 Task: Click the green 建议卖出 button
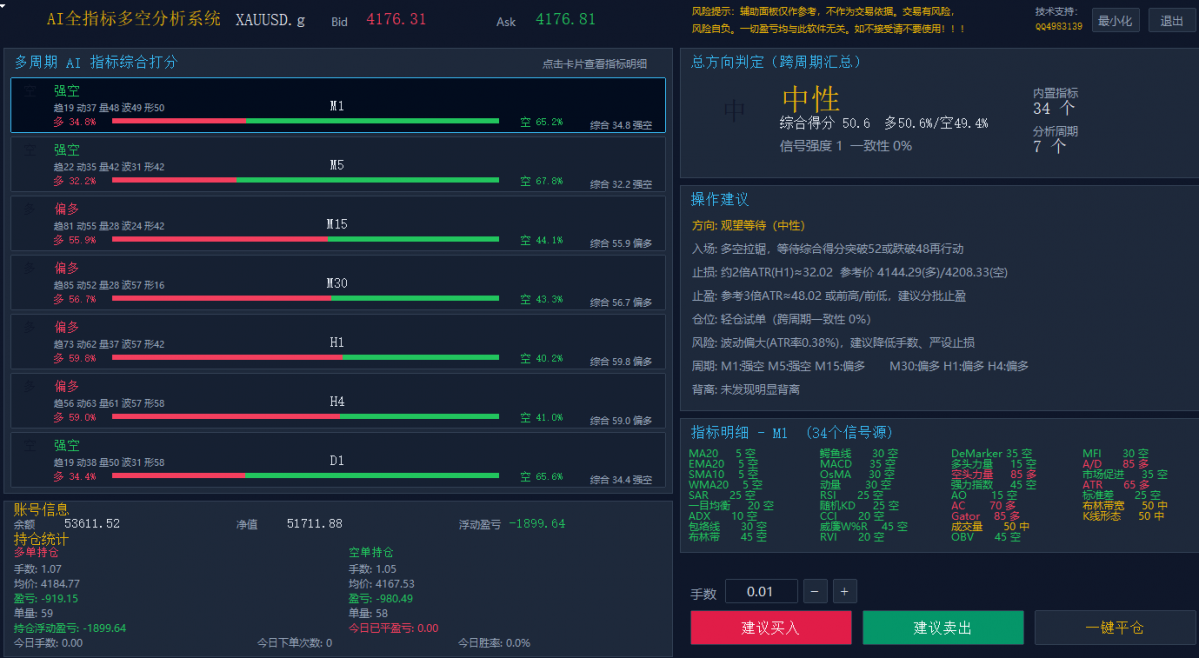(x=943, y=627)
